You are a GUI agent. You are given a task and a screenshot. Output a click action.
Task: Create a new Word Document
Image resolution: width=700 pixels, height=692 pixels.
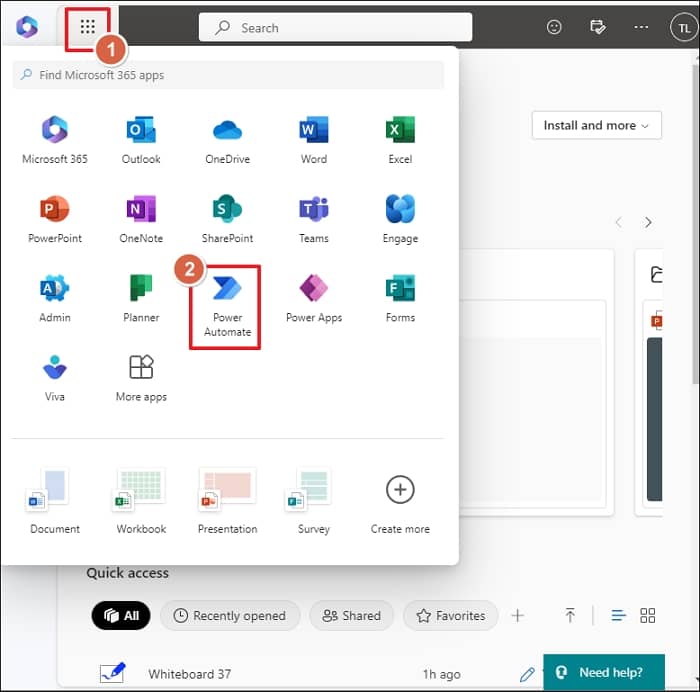pyautogui.click(x=55, y=501)
